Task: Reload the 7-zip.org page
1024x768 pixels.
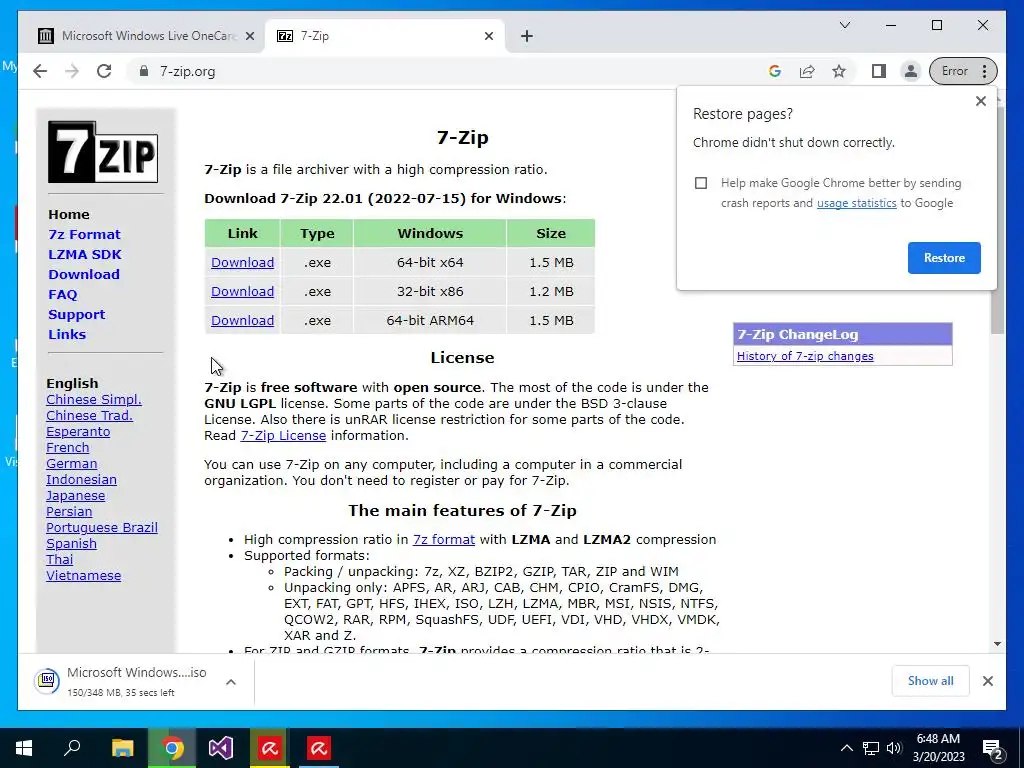Action: pyautogui.click(x=104, y=71)
